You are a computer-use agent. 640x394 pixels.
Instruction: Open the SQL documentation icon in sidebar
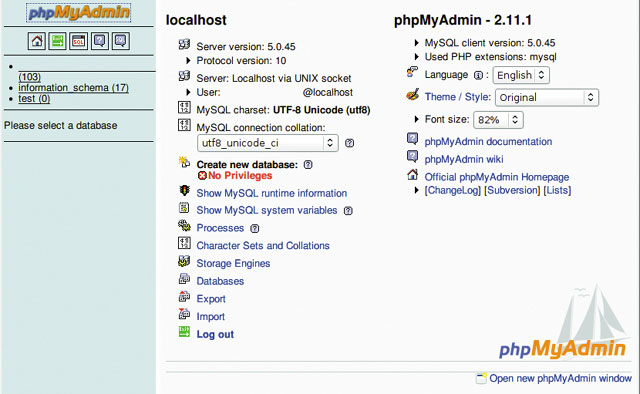[x=121, y=41]
